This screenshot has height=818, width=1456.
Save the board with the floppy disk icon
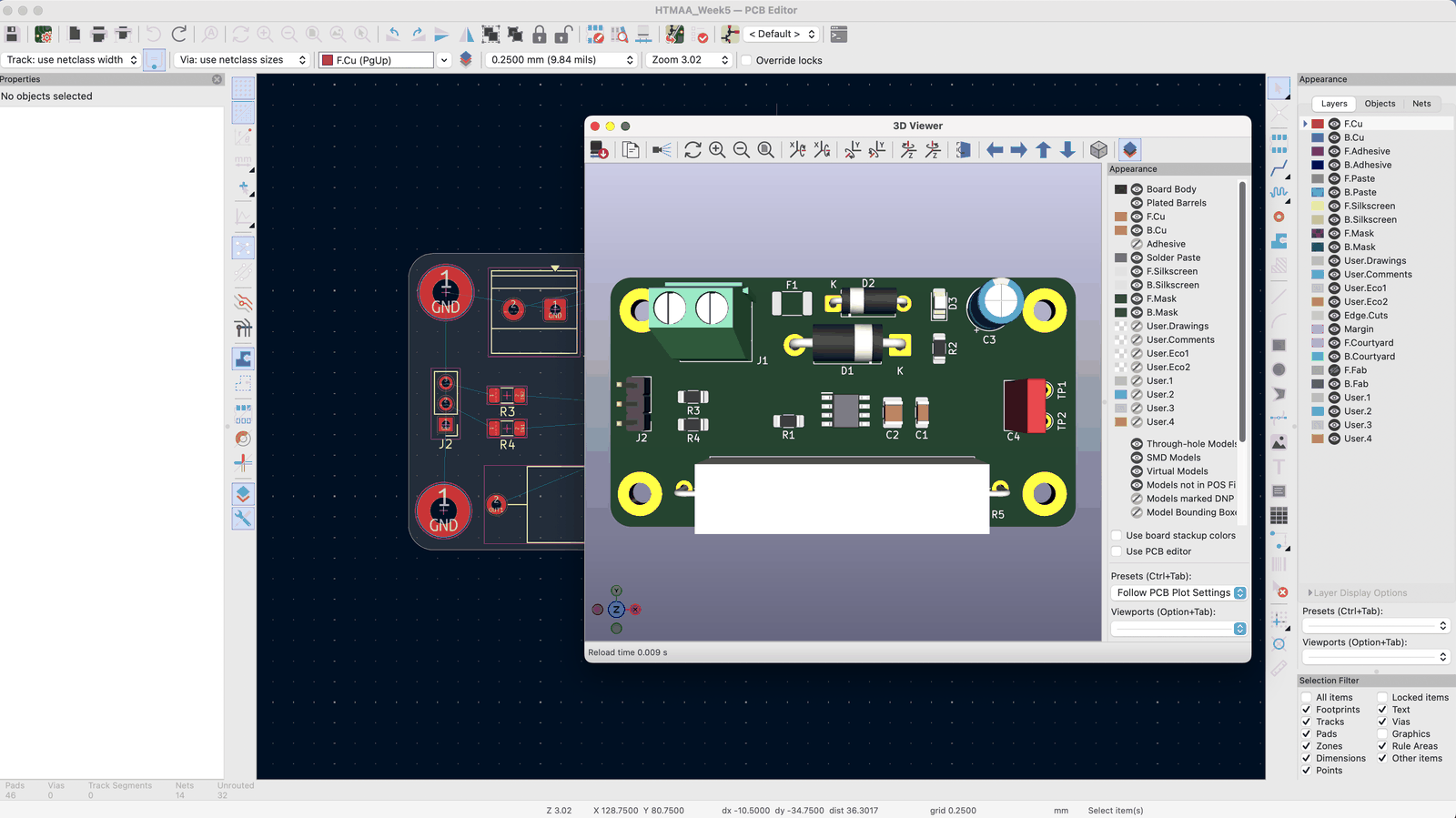pyautogui.click(x=12, y=35)
